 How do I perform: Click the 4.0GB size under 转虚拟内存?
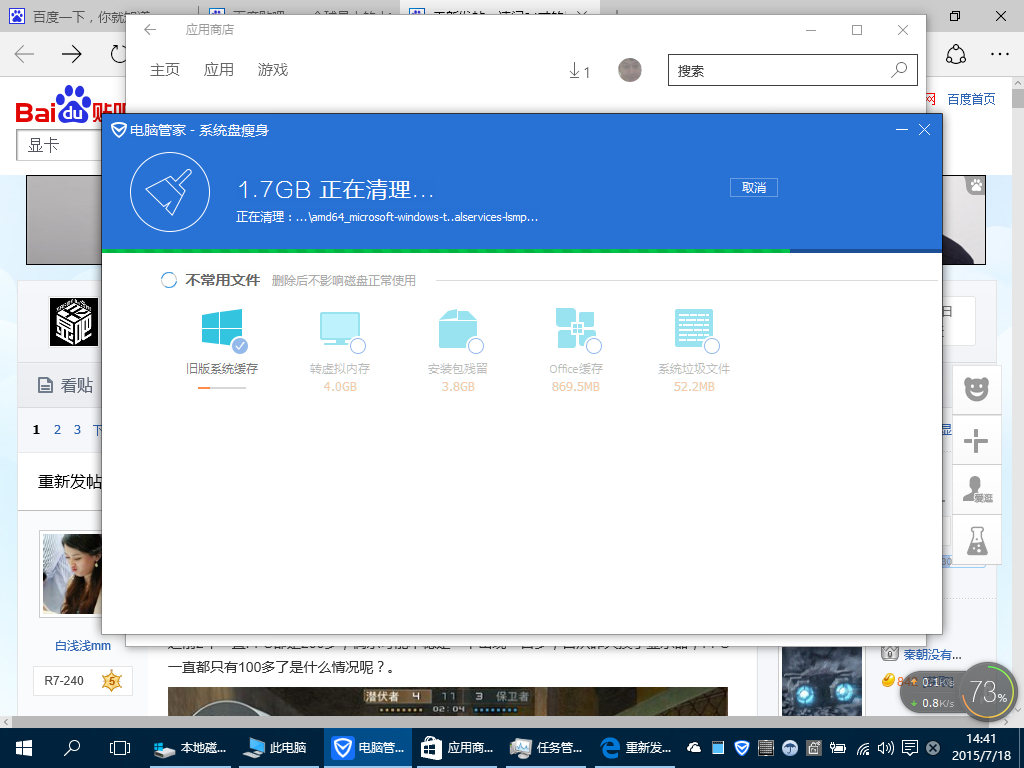(340, 387)
